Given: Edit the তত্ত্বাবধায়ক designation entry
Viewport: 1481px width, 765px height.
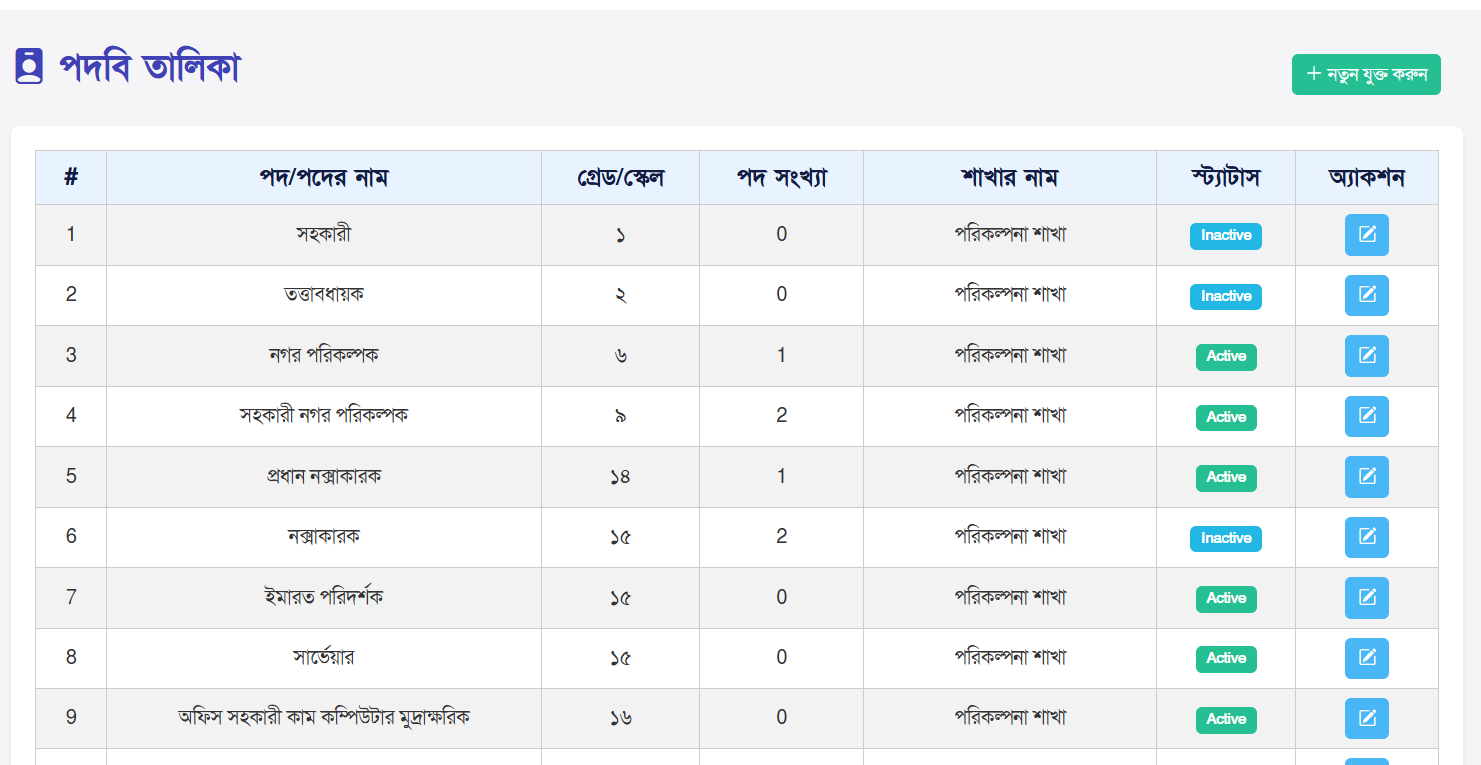Looking at the screenshot, I should click(1366, 295).
